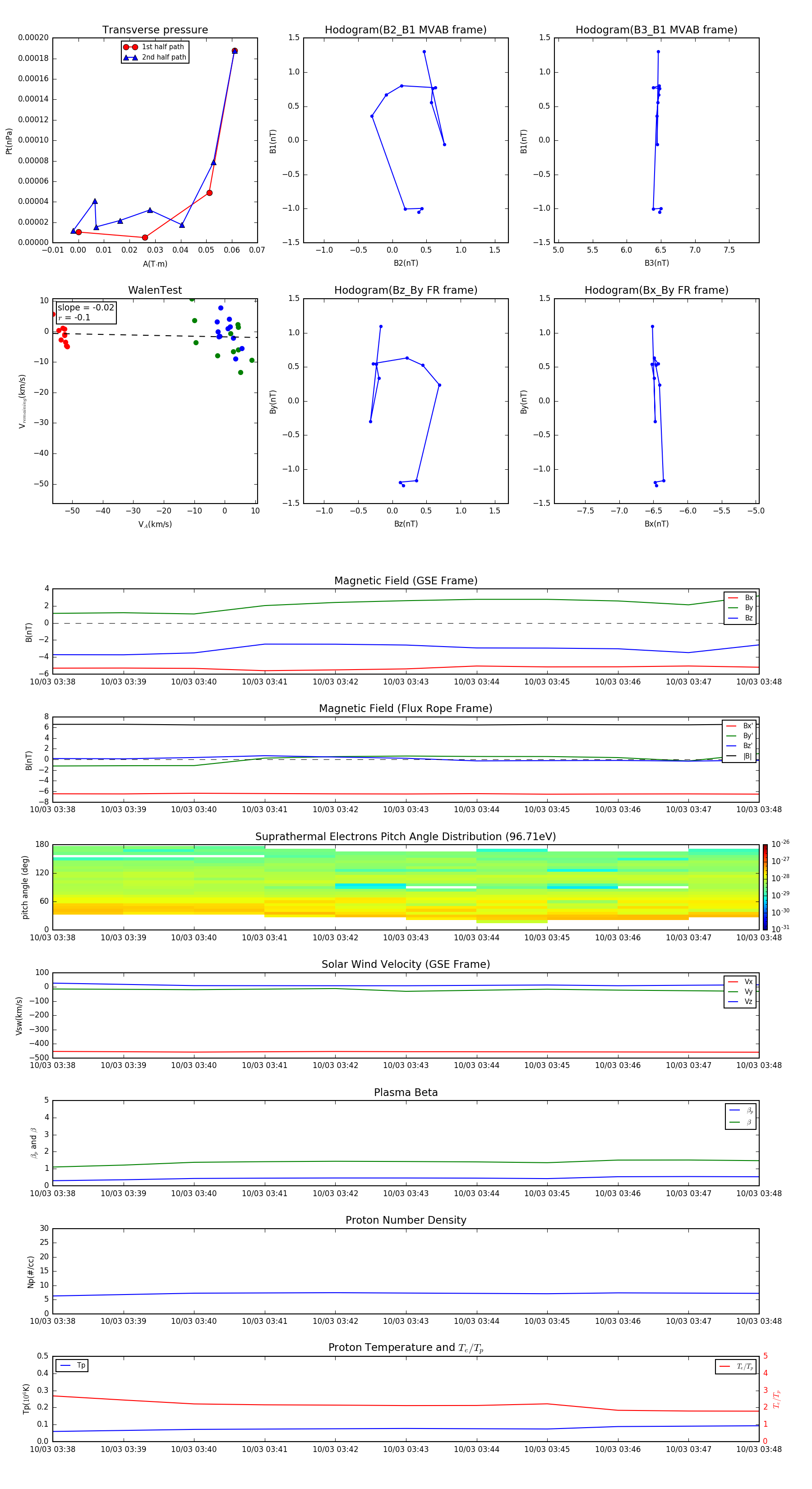Click the Te/Tp legend box in temperature panel
The height and width of the screenshot is (1489, 812).
pyautogui.click(x=735, y=1367)
